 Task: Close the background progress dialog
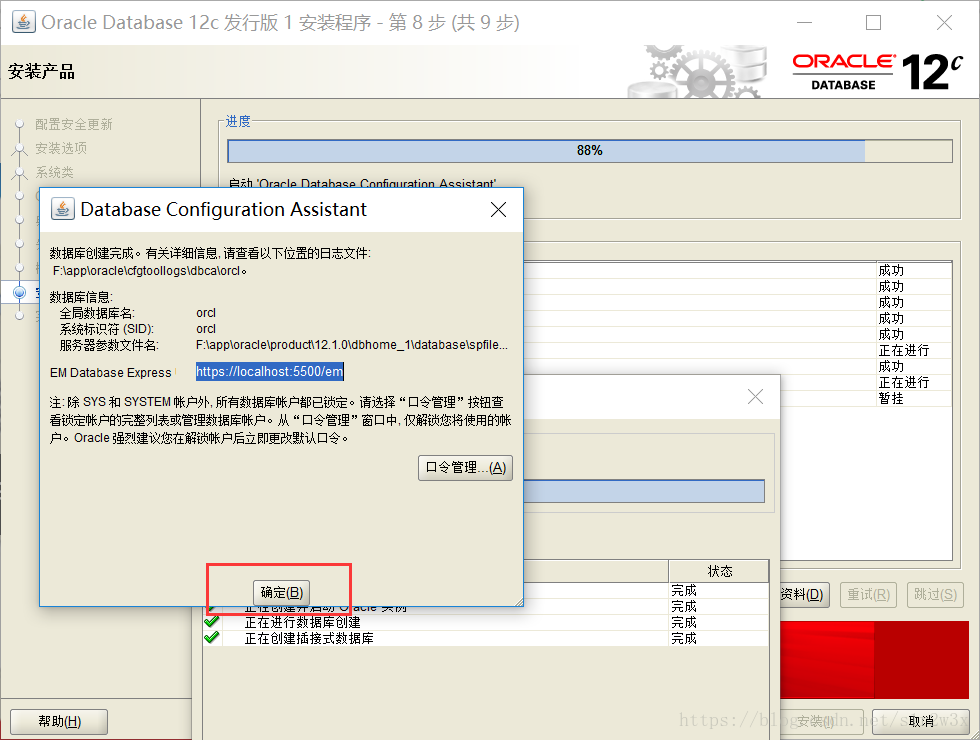(x=755, y=396)
